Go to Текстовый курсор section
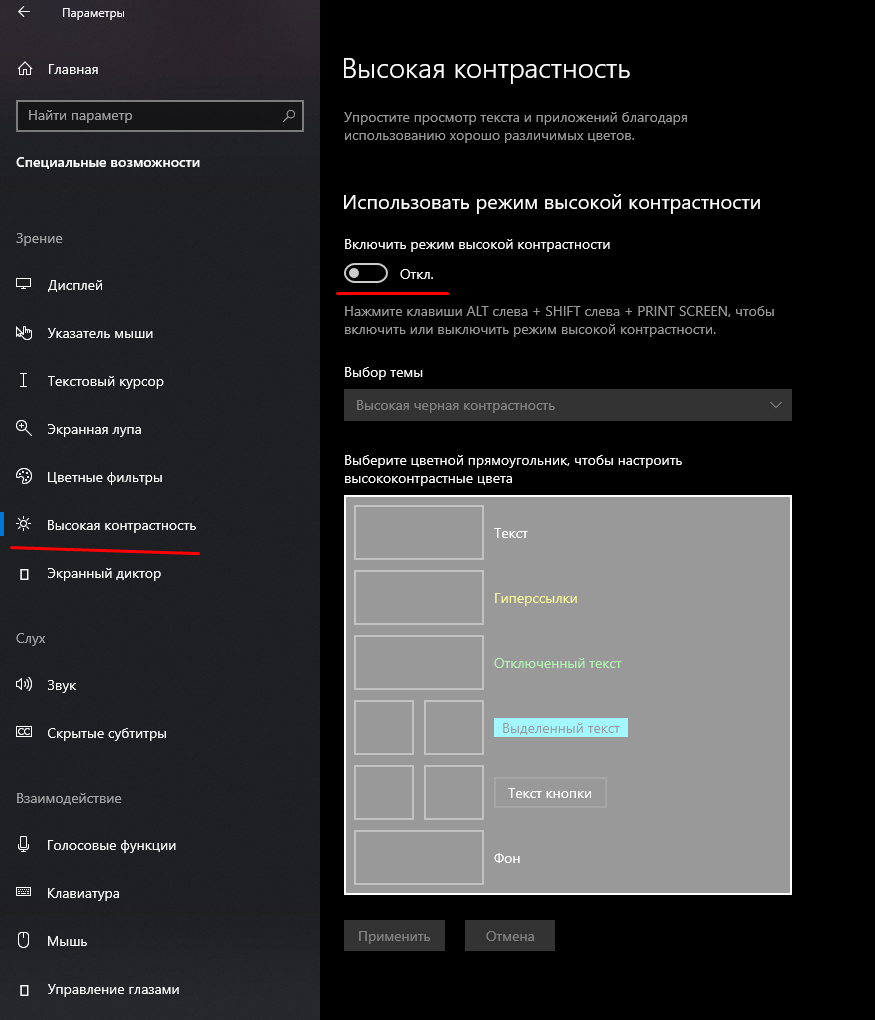The height and width of the screenshot is (1020, 875). tap(105, 381)
